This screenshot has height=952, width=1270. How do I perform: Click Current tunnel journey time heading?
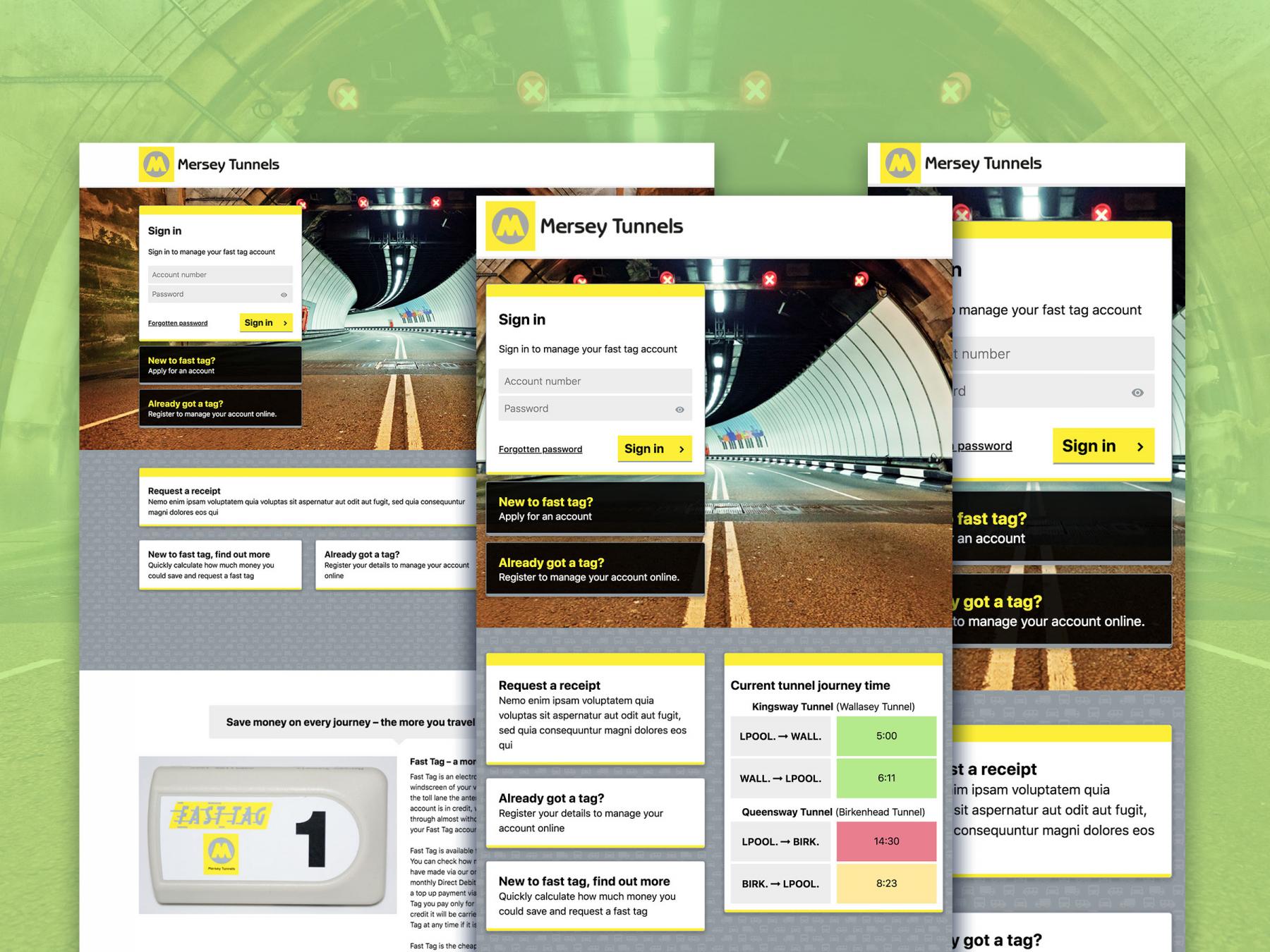810,685
